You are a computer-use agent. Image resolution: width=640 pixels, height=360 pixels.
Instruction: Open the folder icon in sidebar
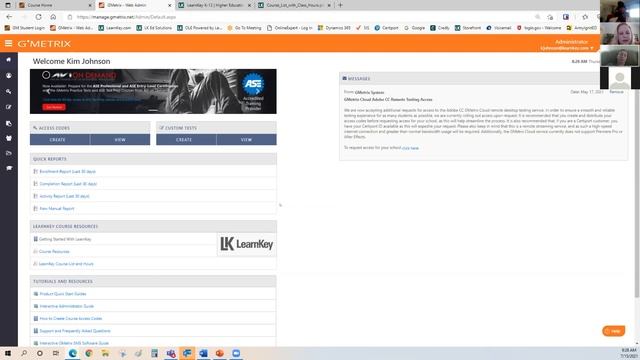pyautogui.click(x=9, y=153)
